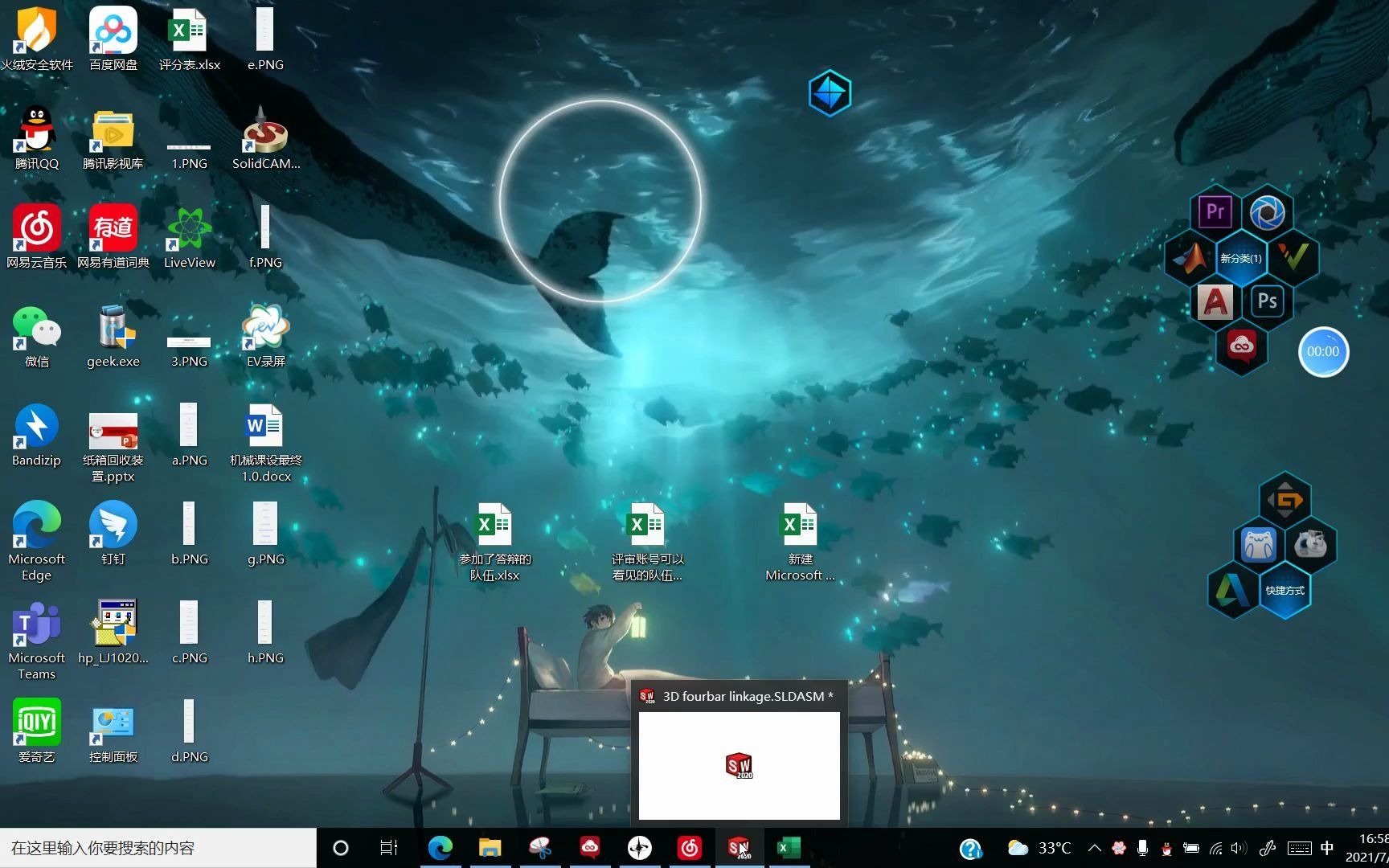Launch green checkmark app in hexagon dock
This screenshot has height=868, width=1389.
coord(1293,257)
